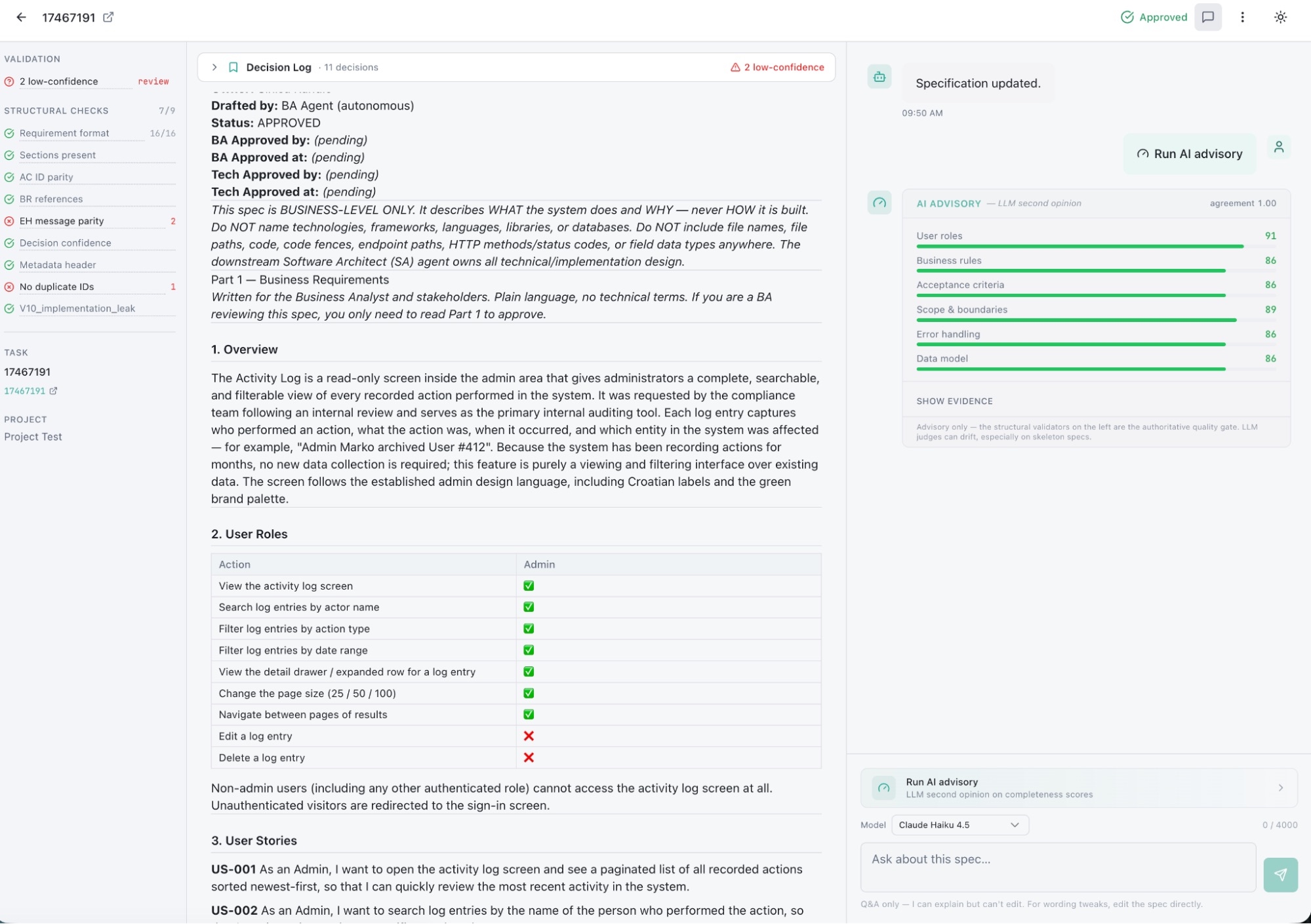Expand the Decision Log chevron

[214, 68]
